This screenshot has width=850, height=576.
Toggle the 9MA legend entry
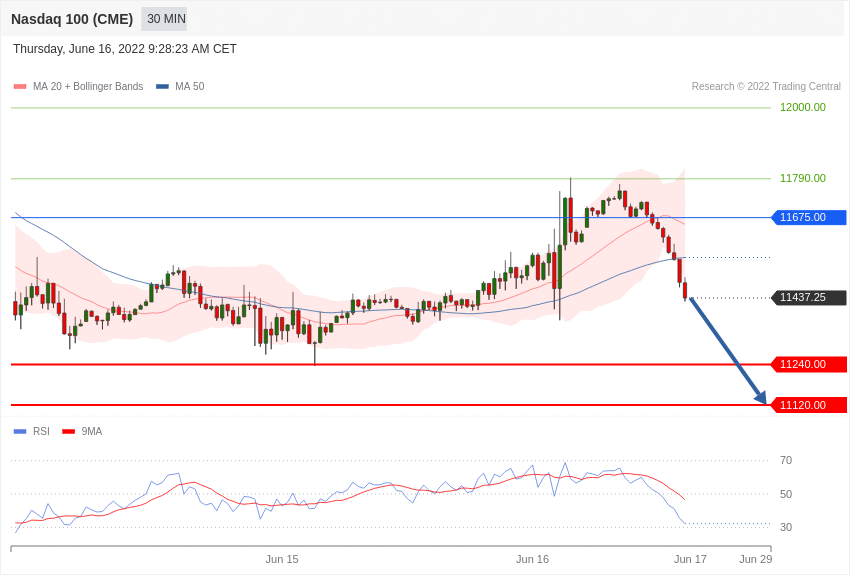(x=92, y=432)
